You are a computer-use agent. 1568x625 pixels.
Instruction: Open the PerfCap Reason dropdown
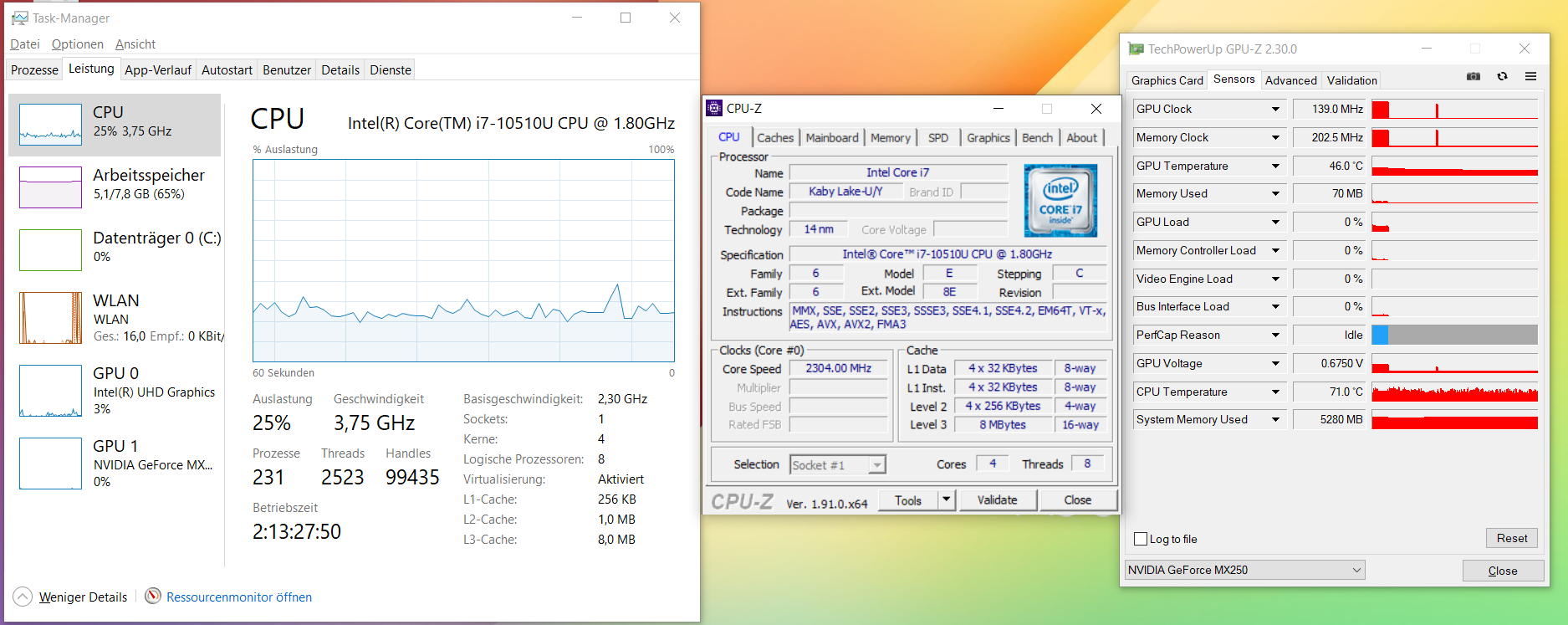[x=1275, y=335]
